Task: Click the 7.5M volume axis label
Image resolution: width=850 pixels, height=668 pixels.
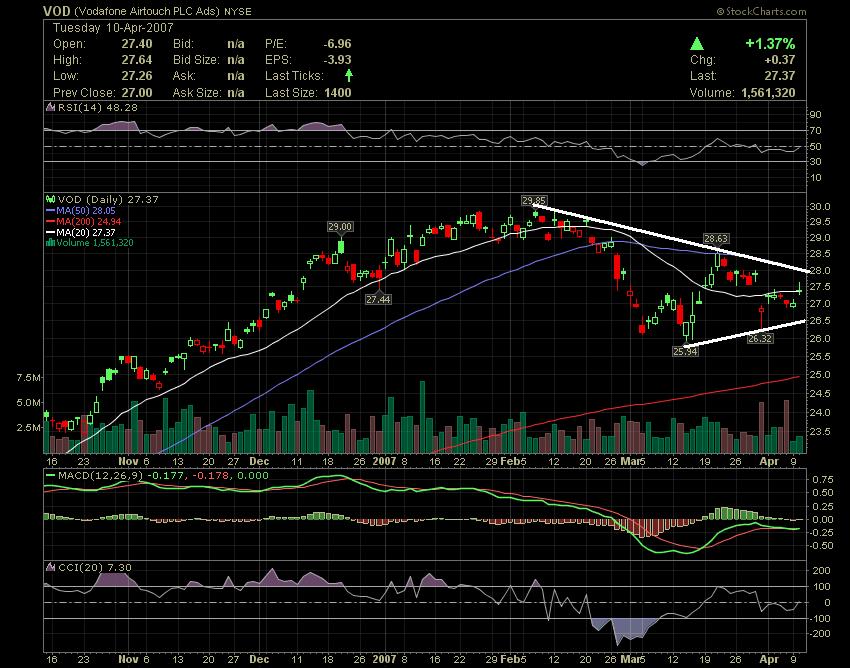Action: (28, 377)
